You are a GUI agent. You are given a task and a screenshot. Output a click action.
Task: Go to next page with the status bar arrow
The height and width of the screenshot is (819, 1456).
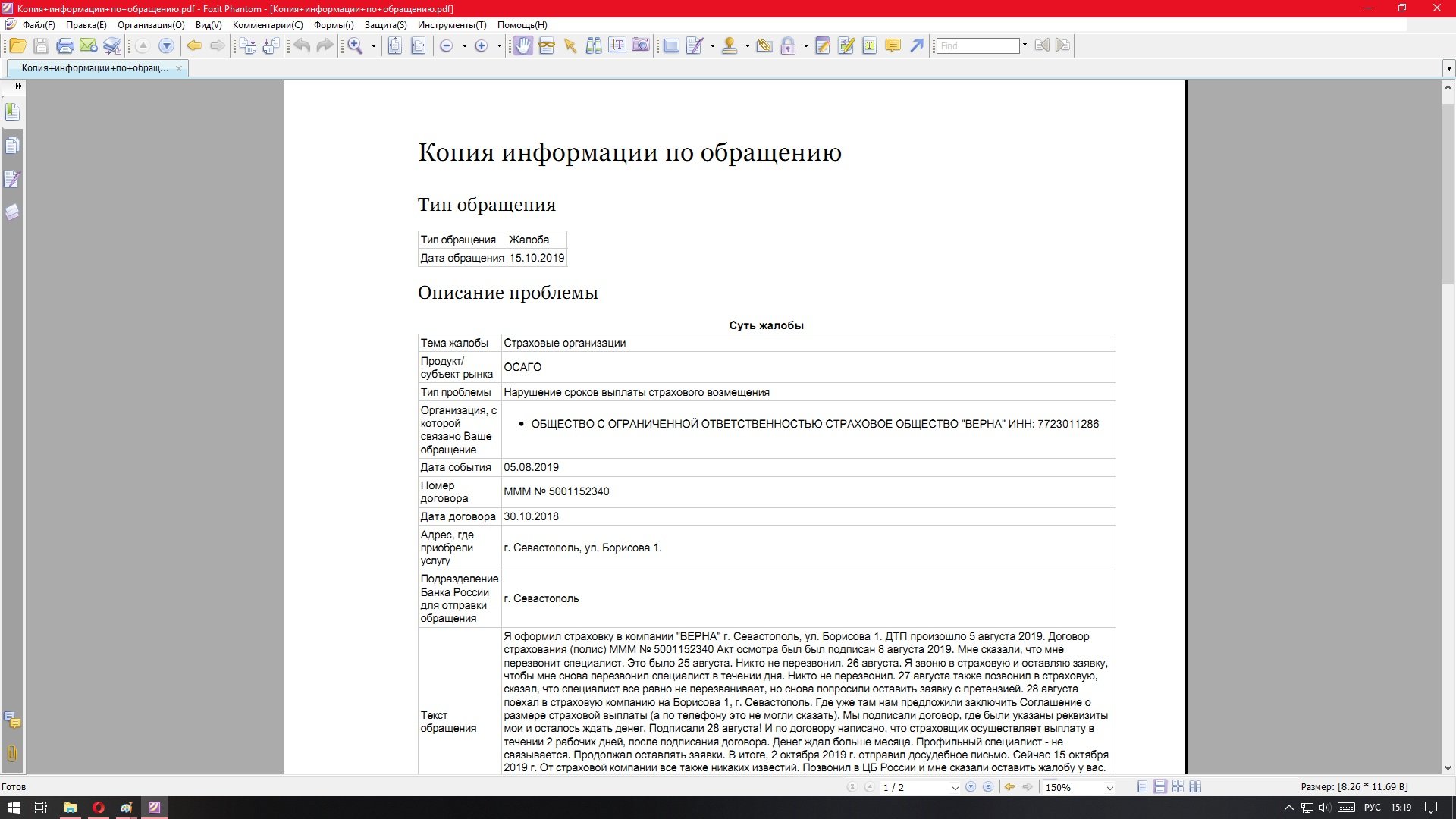coord(971,787)
